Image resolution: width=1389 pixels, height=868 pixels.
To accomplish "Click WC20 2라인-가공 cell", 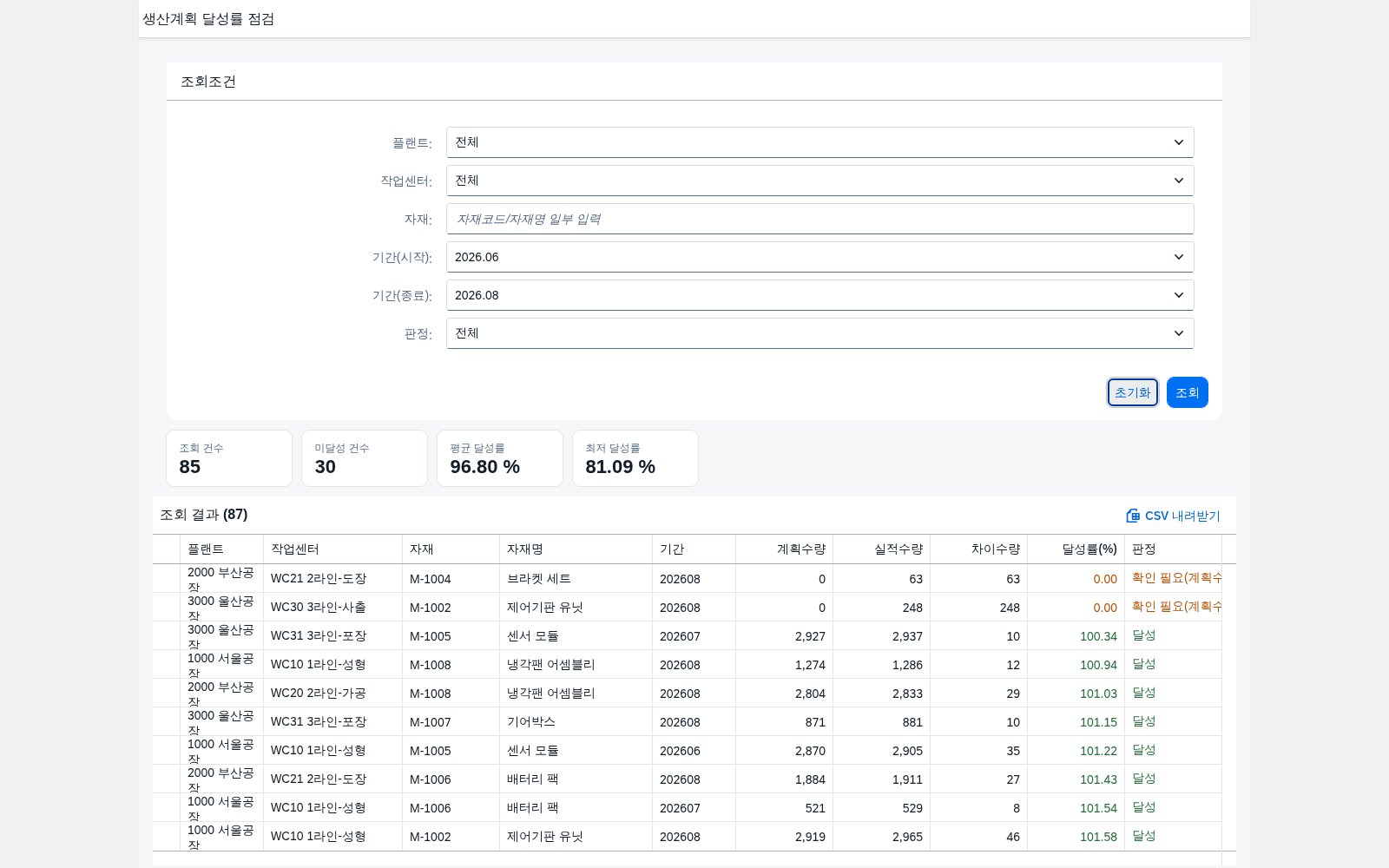I will pyautogui.click(x=332, y=694).
